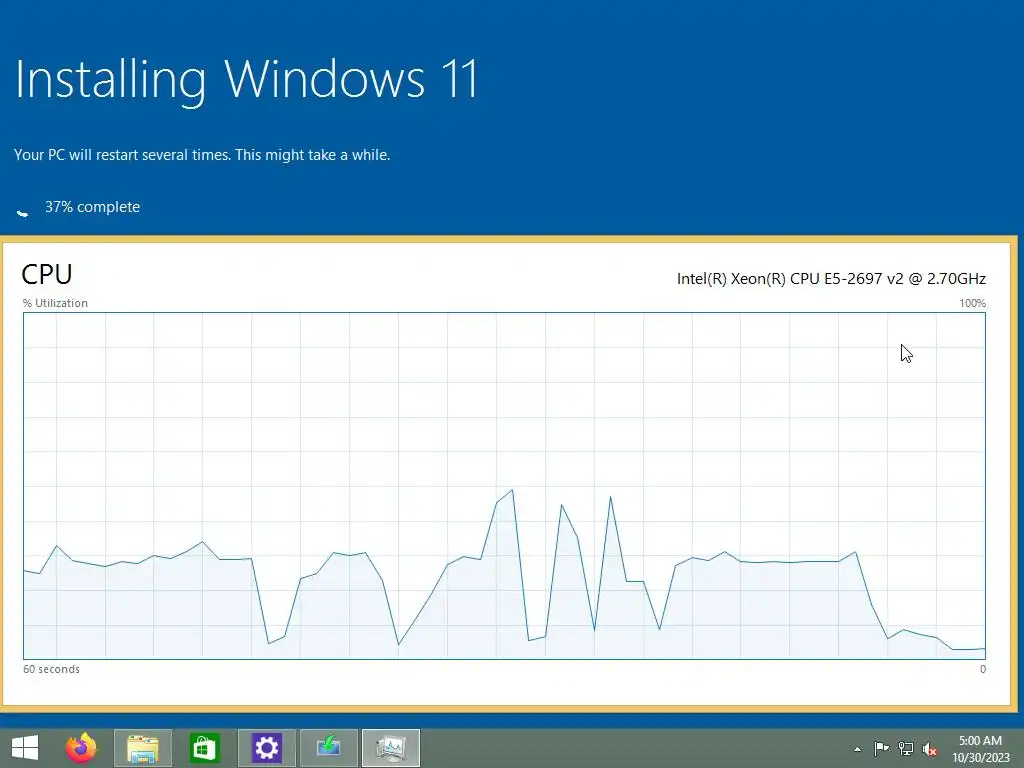Launch Firefox from the taskbar
This screenshot has width=1024, height=768.
pyautogui.click(x=81, y=748)
